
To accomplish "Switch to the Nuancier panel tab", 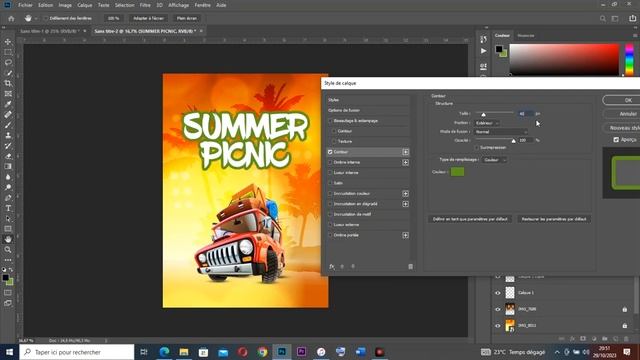I will 526,36.
